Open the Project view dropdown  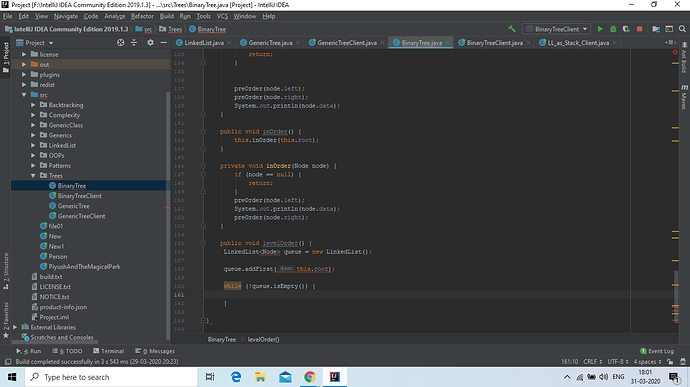35,43
